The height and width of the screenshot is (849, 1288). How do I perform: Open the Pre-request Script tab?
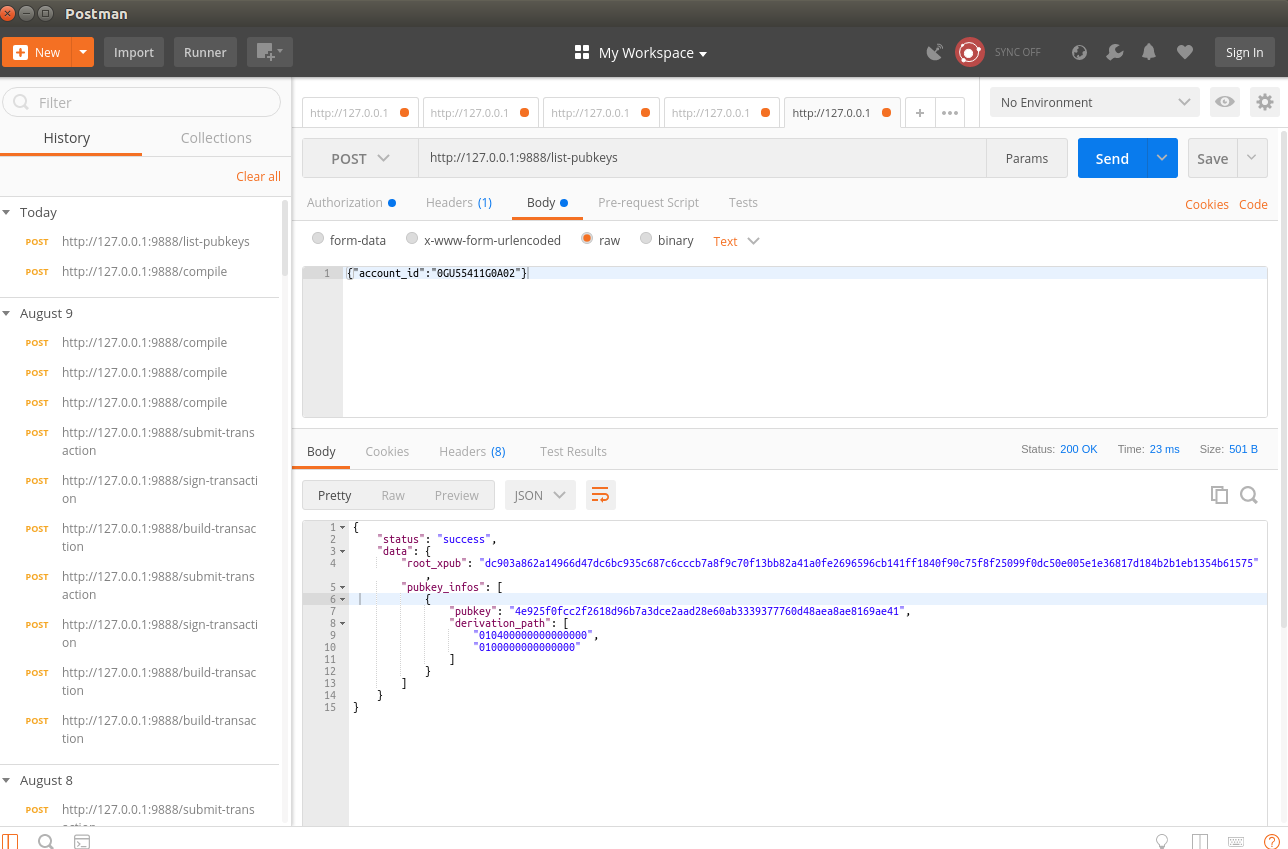pos(648,202)
